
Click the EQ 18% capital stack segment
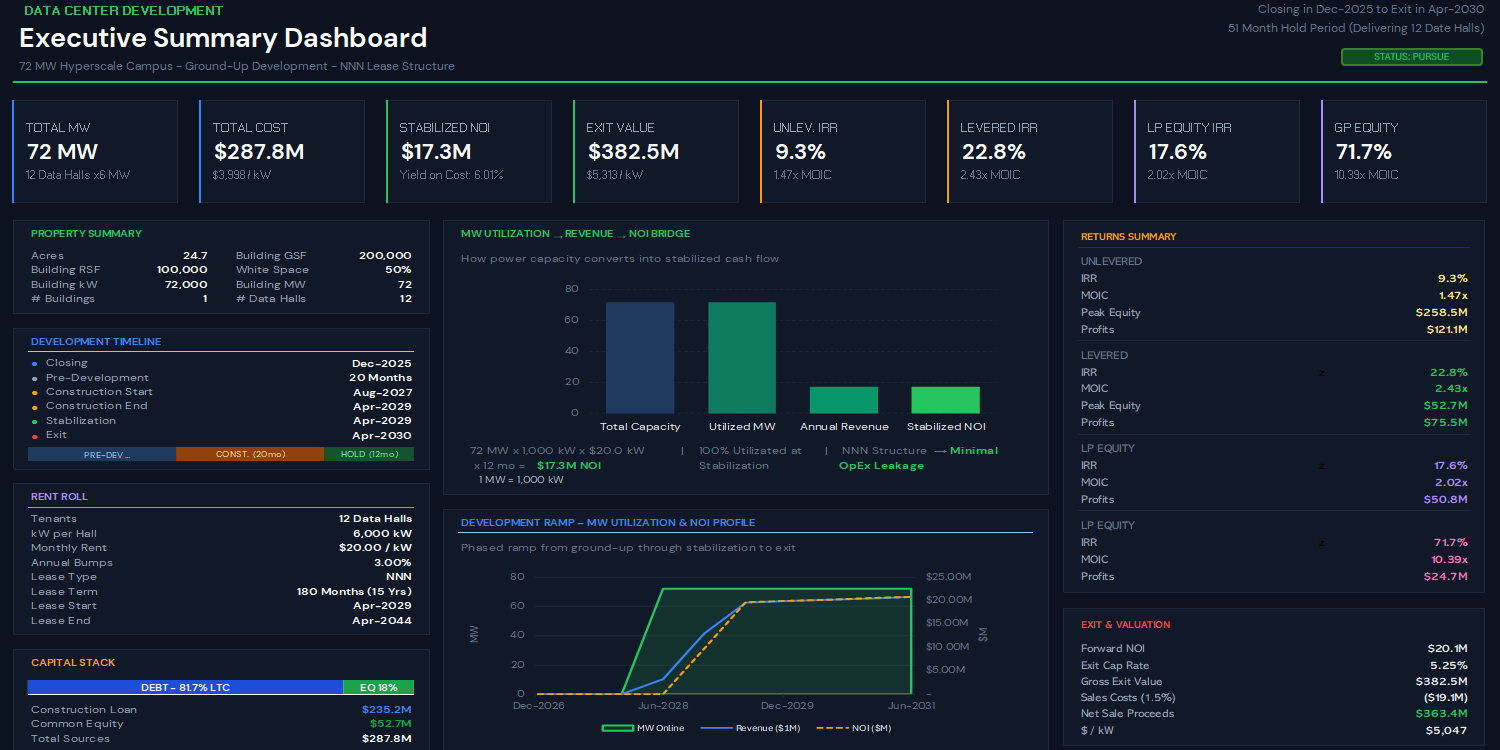pos(378,687)
